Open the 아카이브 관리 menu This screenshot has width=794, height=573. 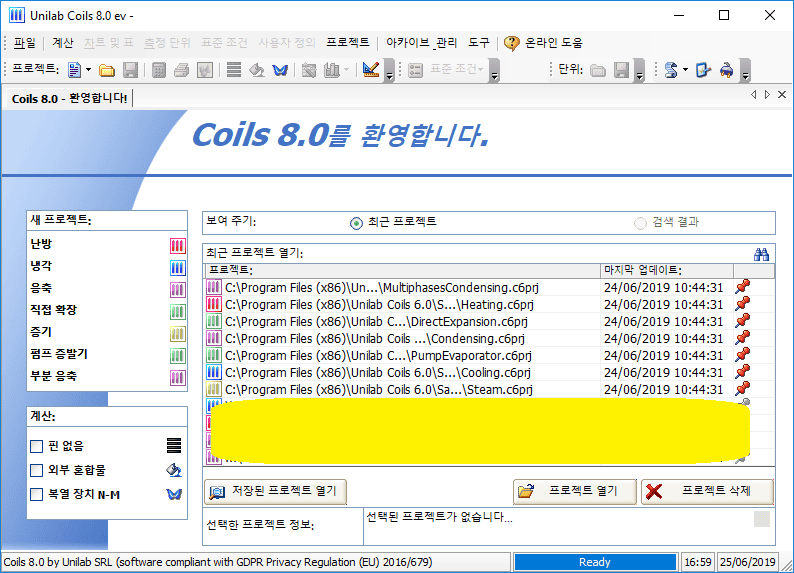(x=421, y=43)
